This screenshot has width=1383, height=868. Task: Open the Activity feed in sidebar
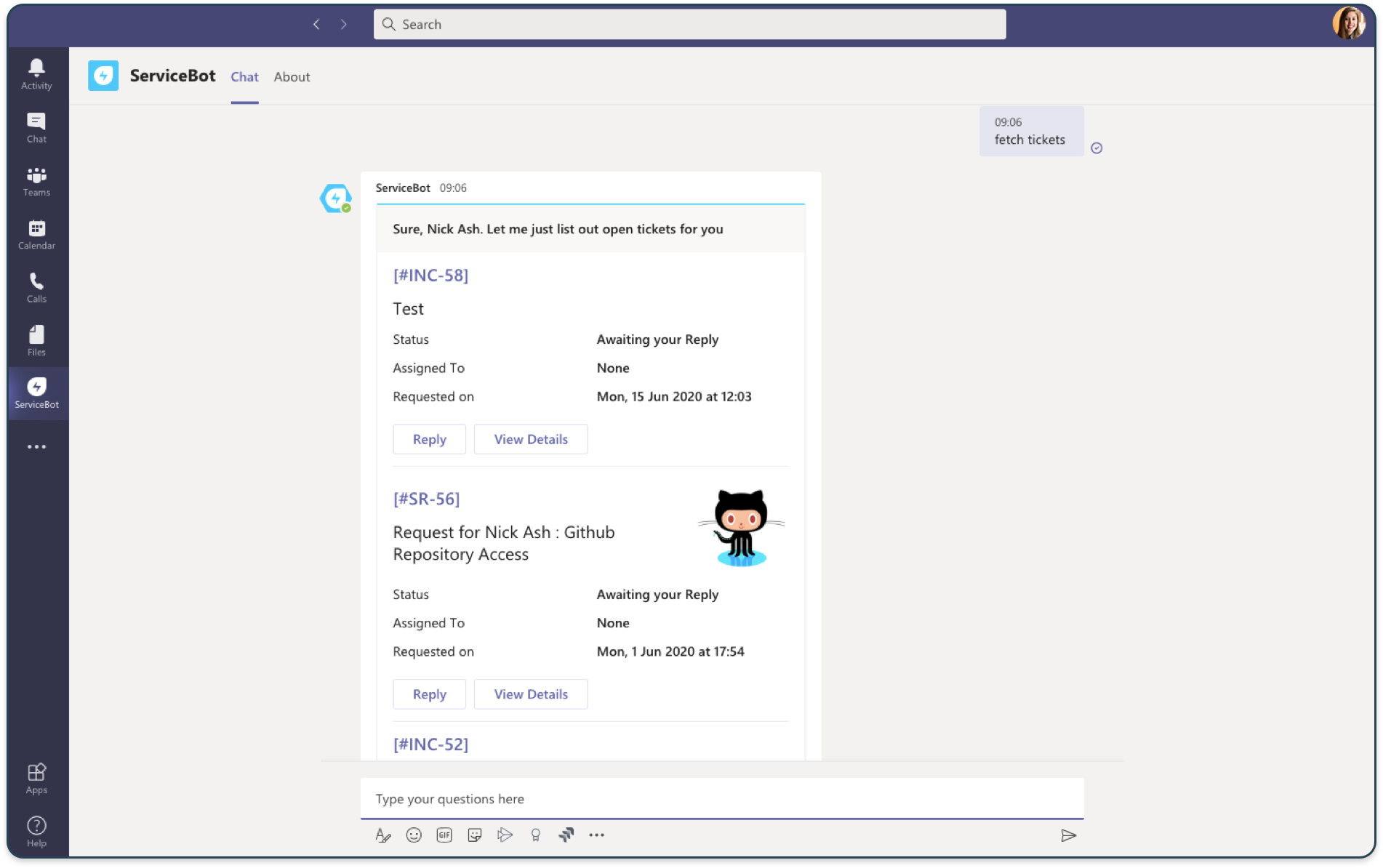click(36, 74)
